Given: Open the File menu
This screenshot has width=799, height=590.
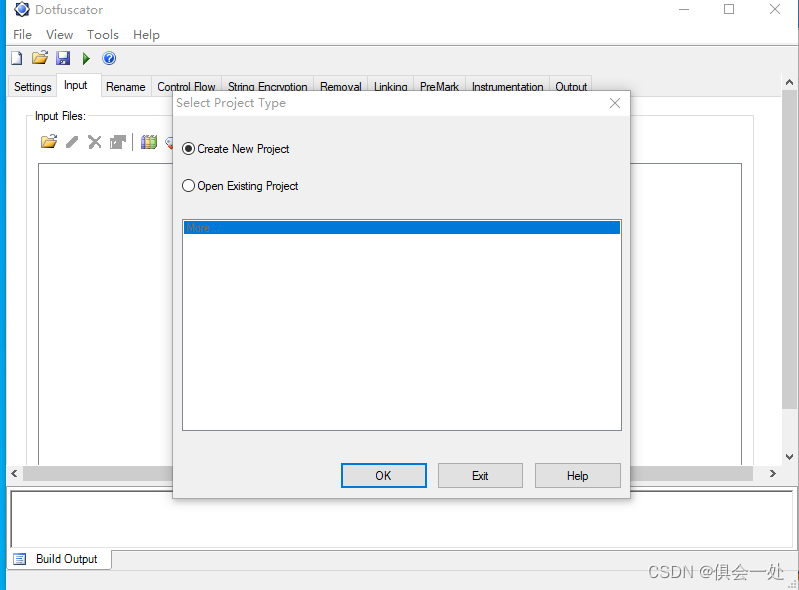Looking at the screenshot, I should tap(22, 35).
